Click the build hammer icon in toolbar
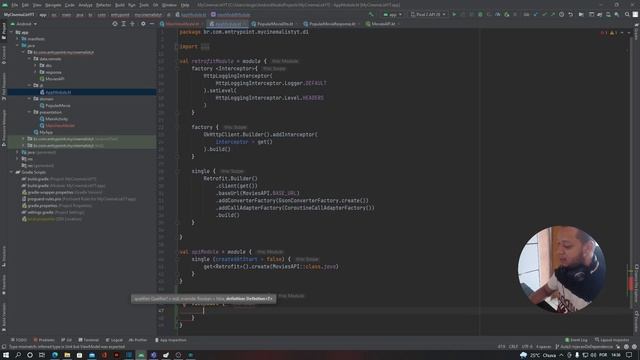The width and height of the screenshot is (640, 360). point(371,14)
